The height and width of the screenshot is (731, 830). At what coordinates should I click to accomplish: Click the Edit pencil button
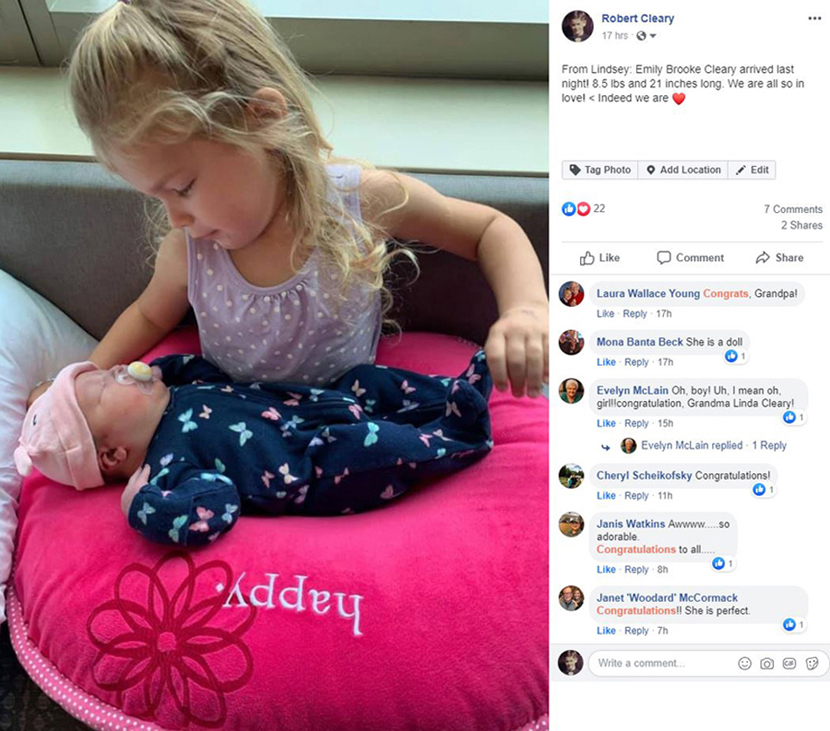tap(752, 170)
